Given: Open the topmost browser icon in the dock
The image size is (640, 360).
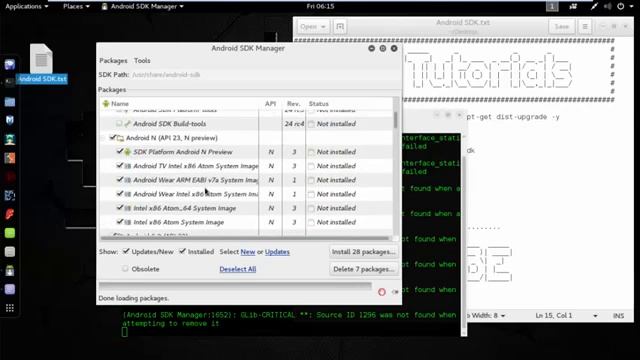Looking at the screenshot, I should click(x=10, y=64).
